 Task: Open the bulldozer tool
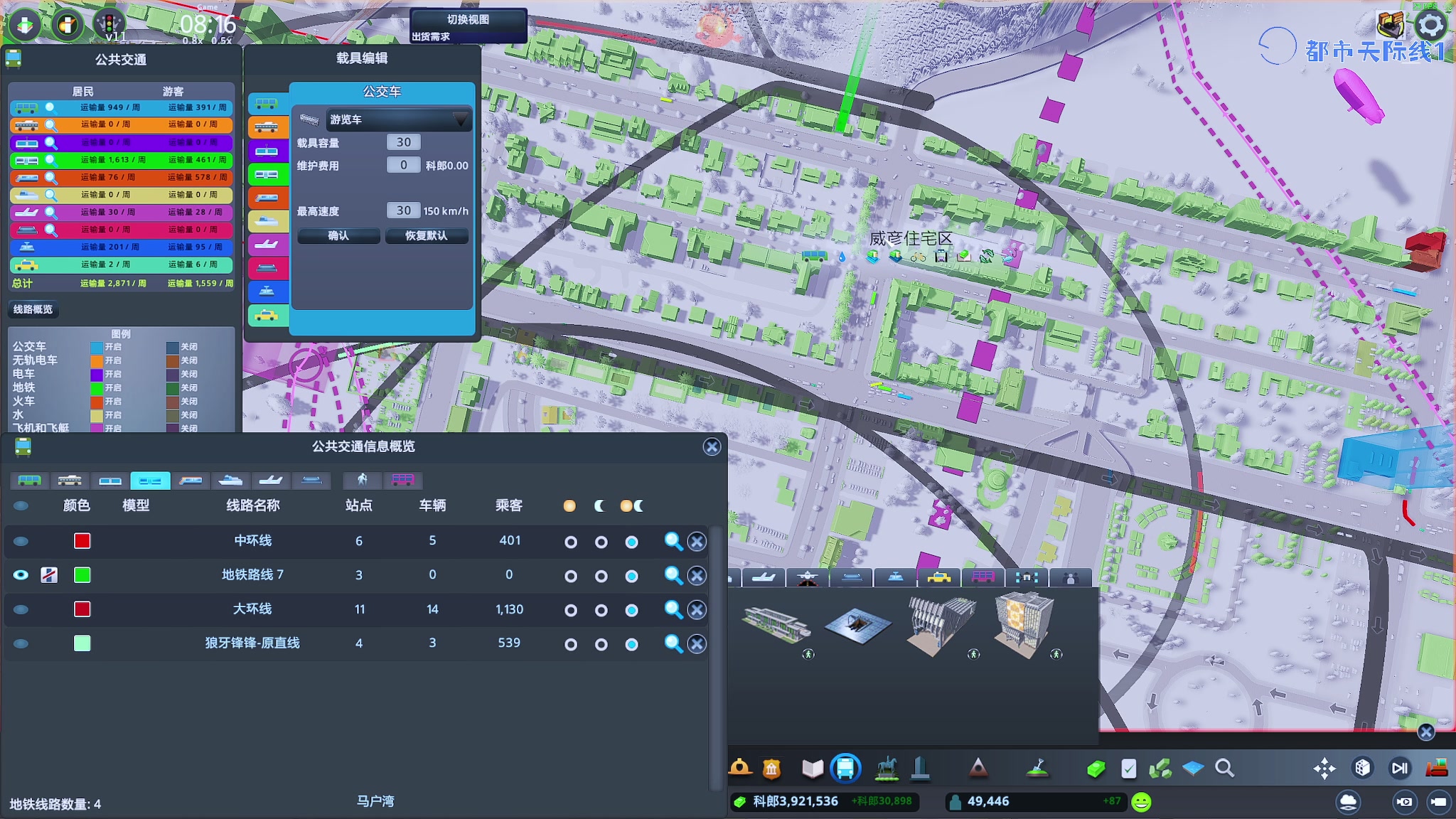click(x=1437, y=768)
